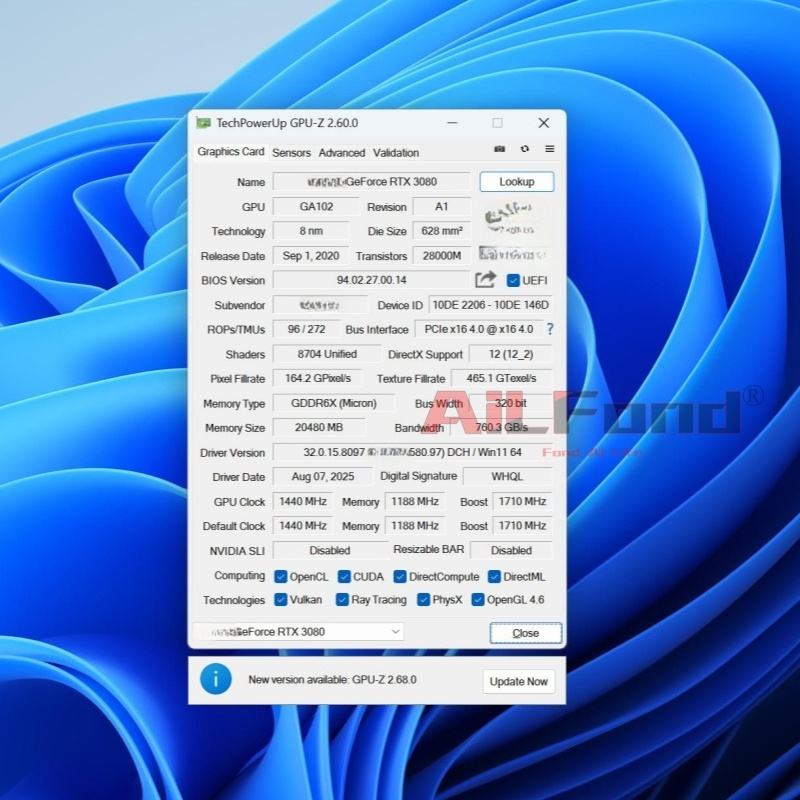Click the Update Now button
Screen dimensions: 800x800
[x=518, y=681]
